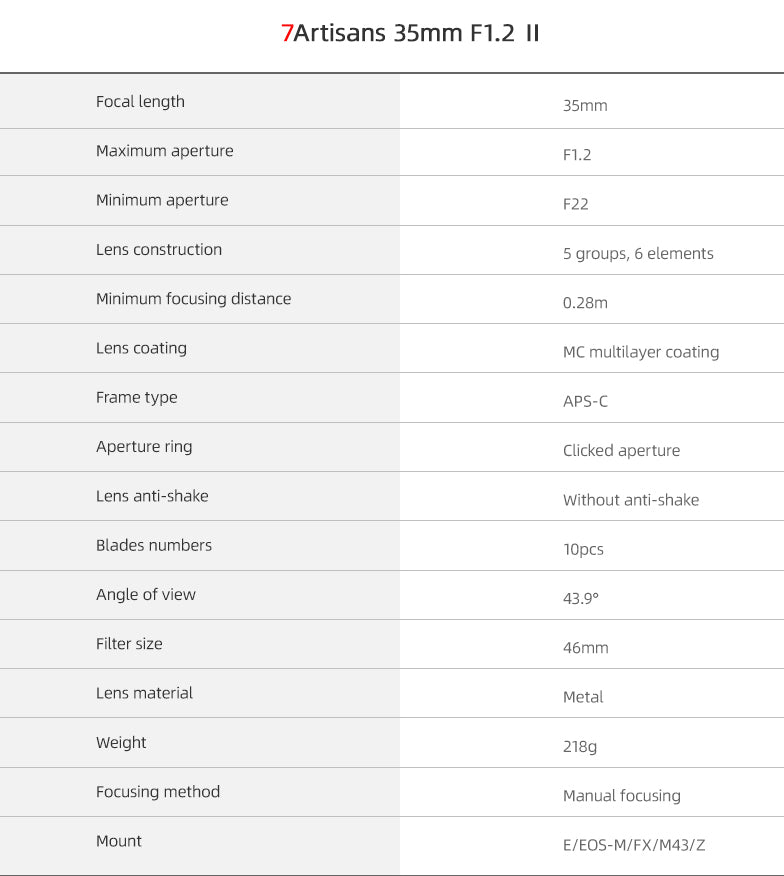The width and height of the screenshot is (784, 876).
Task: Select the F1.2 aperture value
Action: click(577, 155)
